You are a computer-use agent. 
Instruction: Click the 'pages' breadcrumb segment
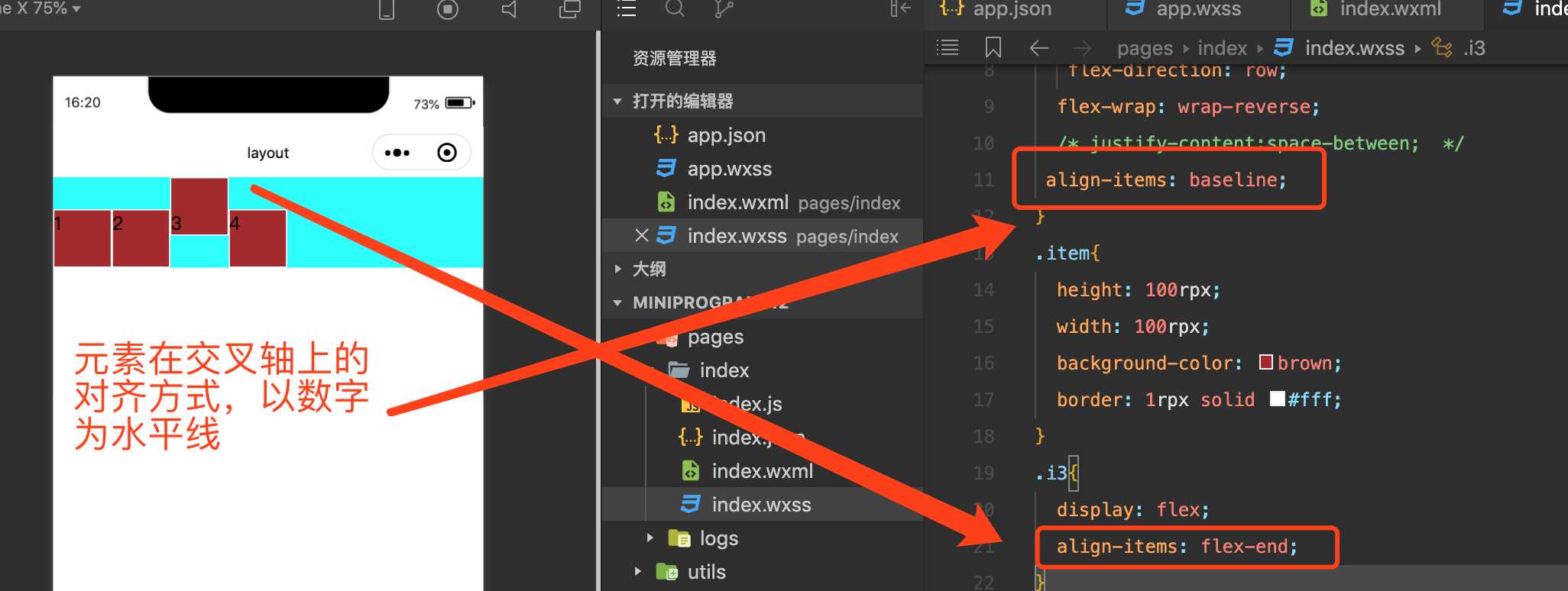pyautogui.click(x=1145, y=48)
